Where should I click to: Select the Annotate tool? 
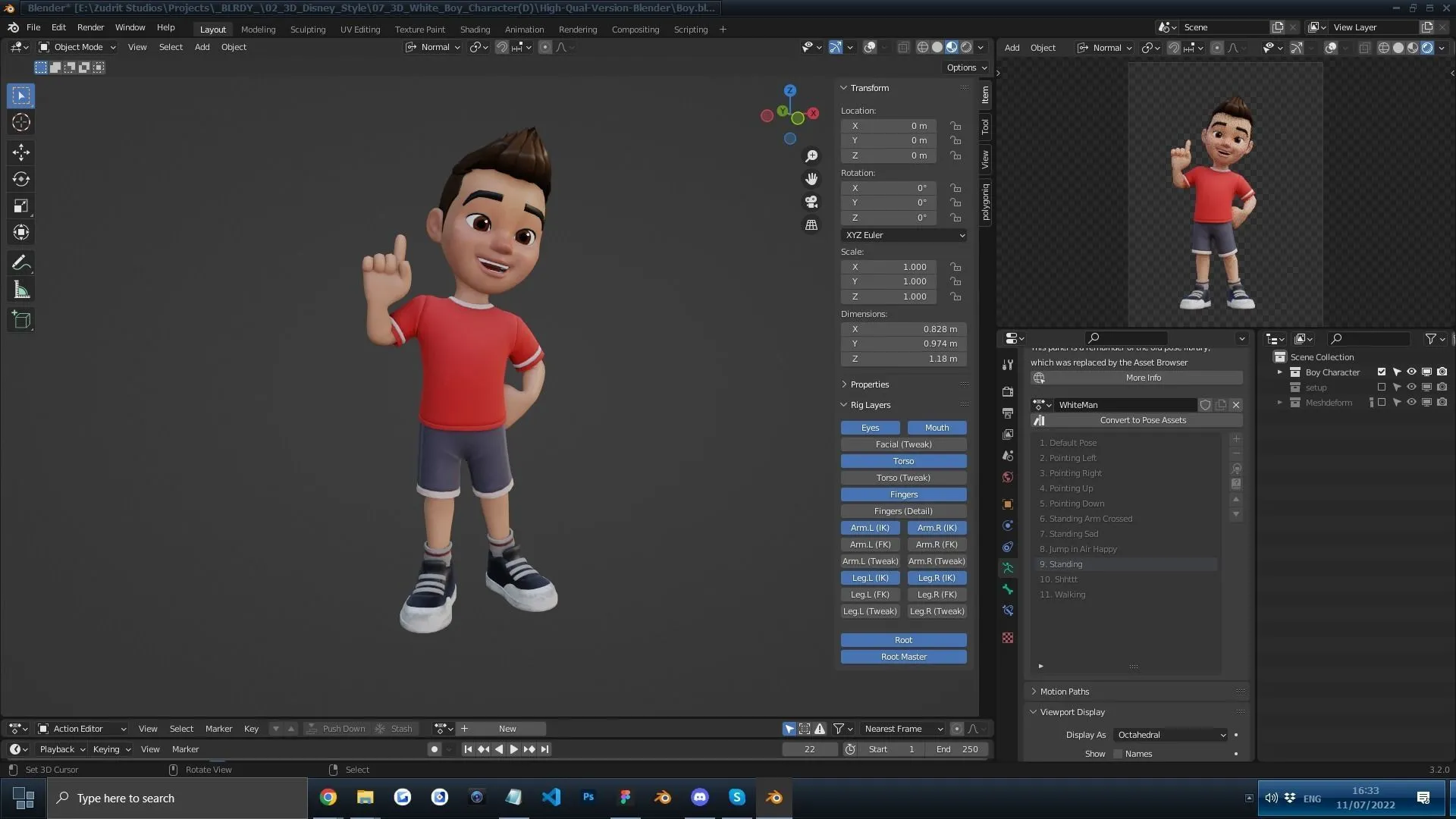click(x=20, y=262)
